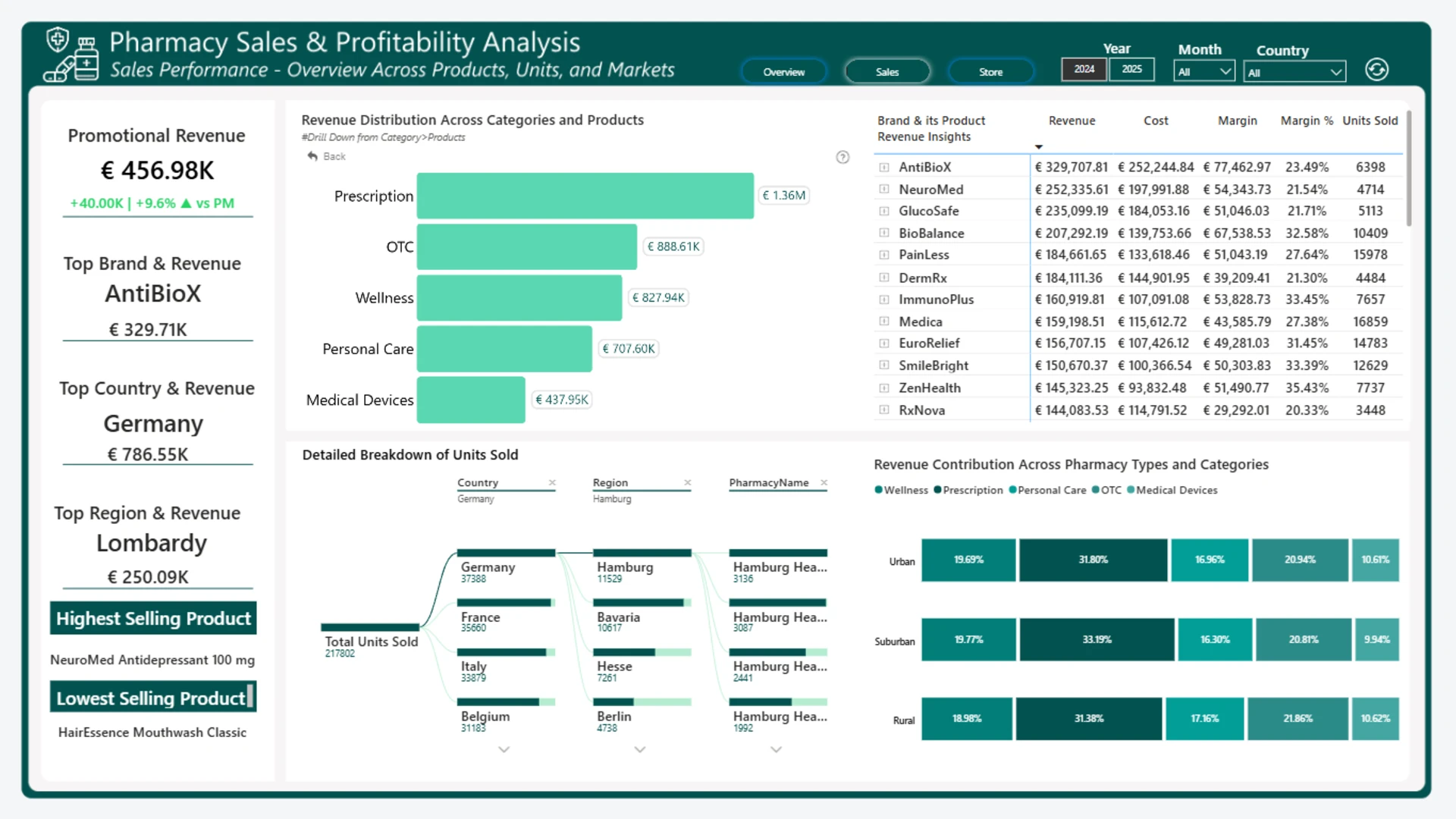Viewport: 1456px width, 819px height.
Task: Expand the NeuroMed brand row
Action: tap(883, 189)
